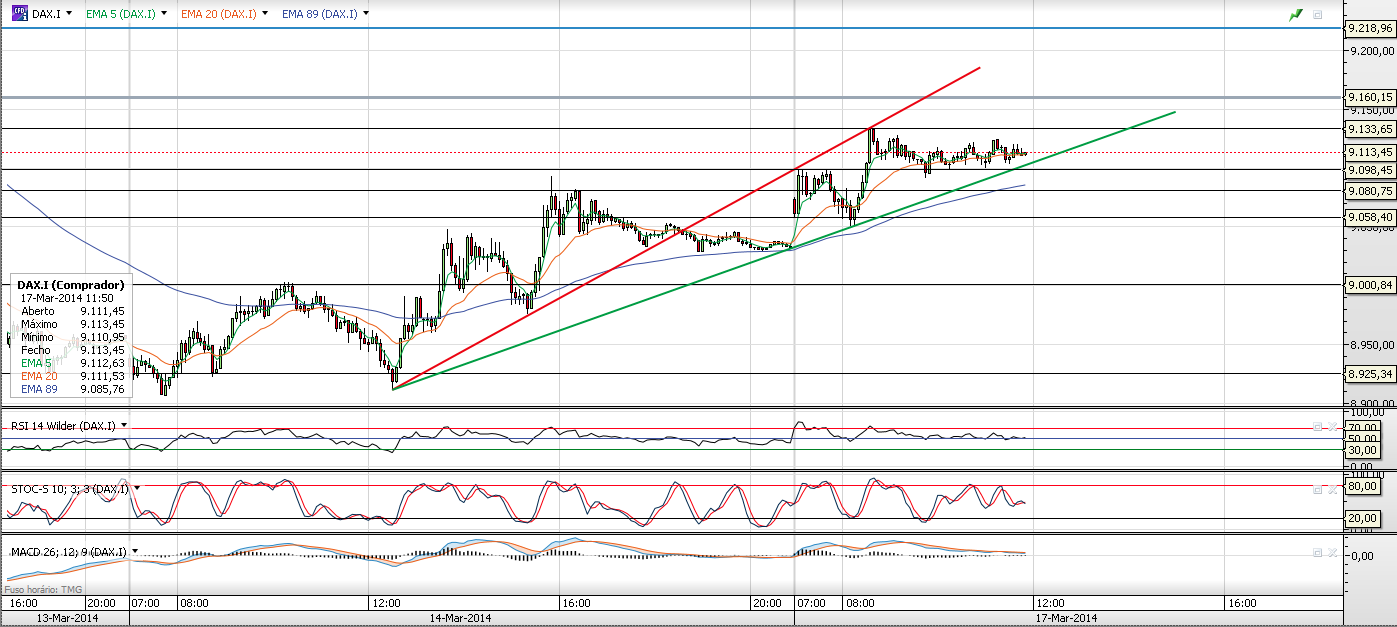Click the RSI 30,00 level label

[x=1364, y=449]
